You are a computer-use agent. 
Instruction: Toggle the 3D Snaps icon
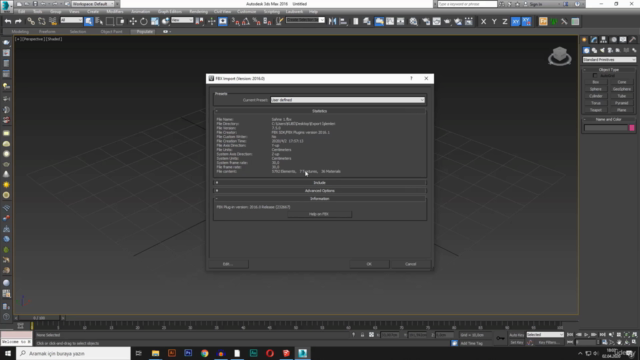click(235, 22)
